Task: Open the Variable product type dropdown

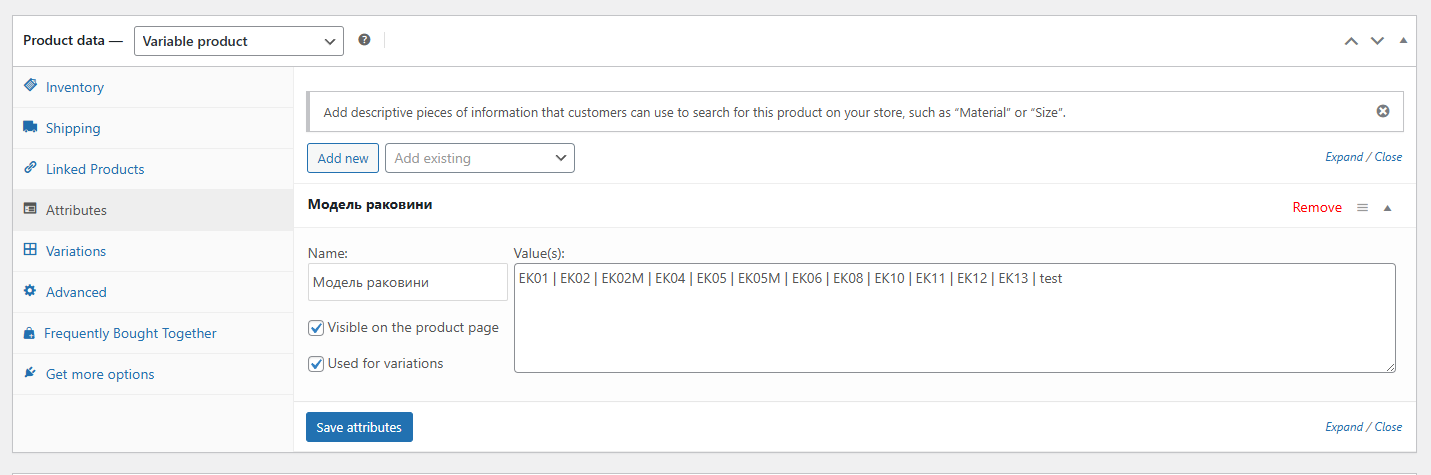Action: pos(238,41)
